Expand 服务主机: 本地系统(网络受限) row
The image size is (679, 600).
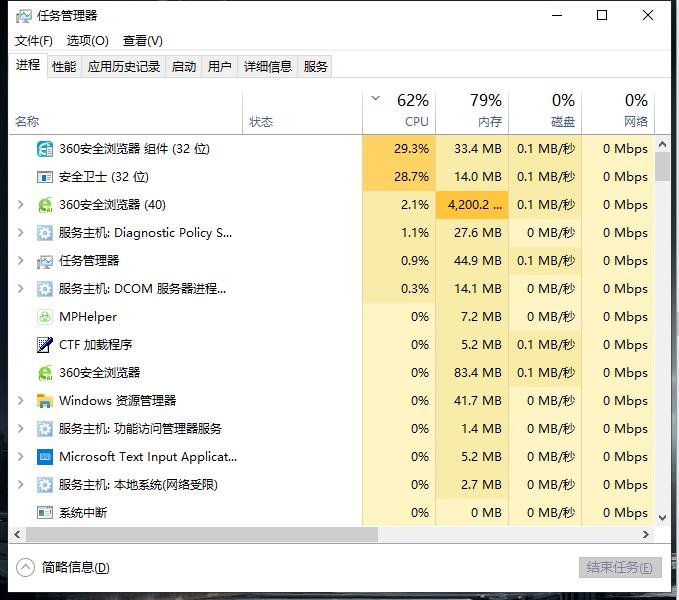(20, 485)
